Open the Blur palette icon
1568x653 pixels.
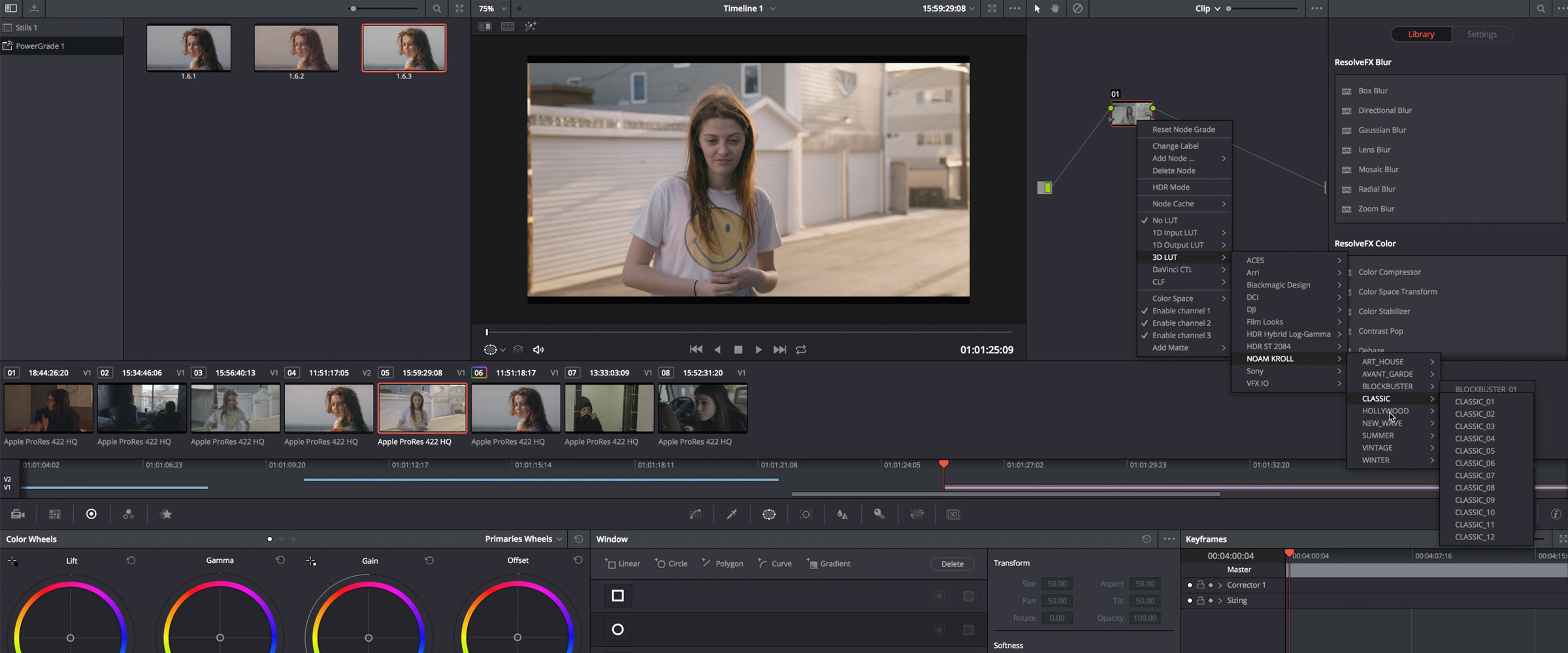pyautogui.click(x=842, y=515)
